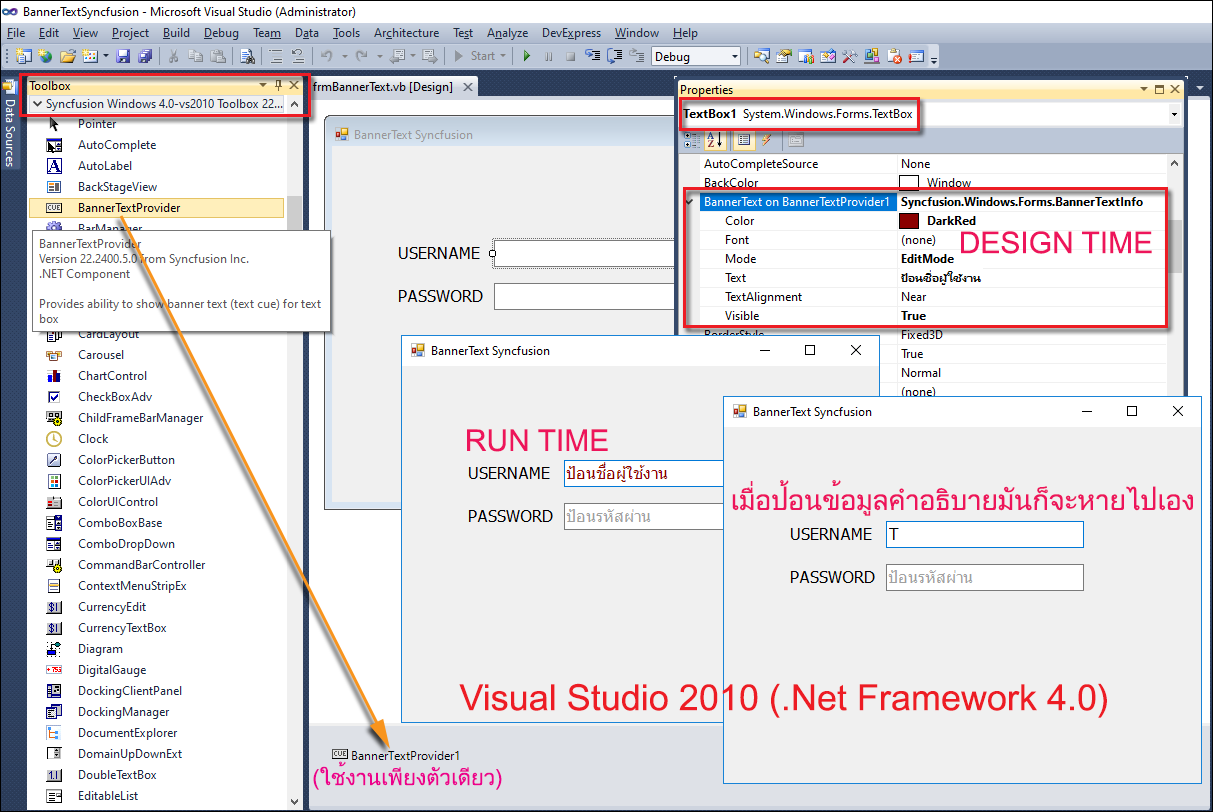Click the Cut scissors icon

(x=173, y=56)
